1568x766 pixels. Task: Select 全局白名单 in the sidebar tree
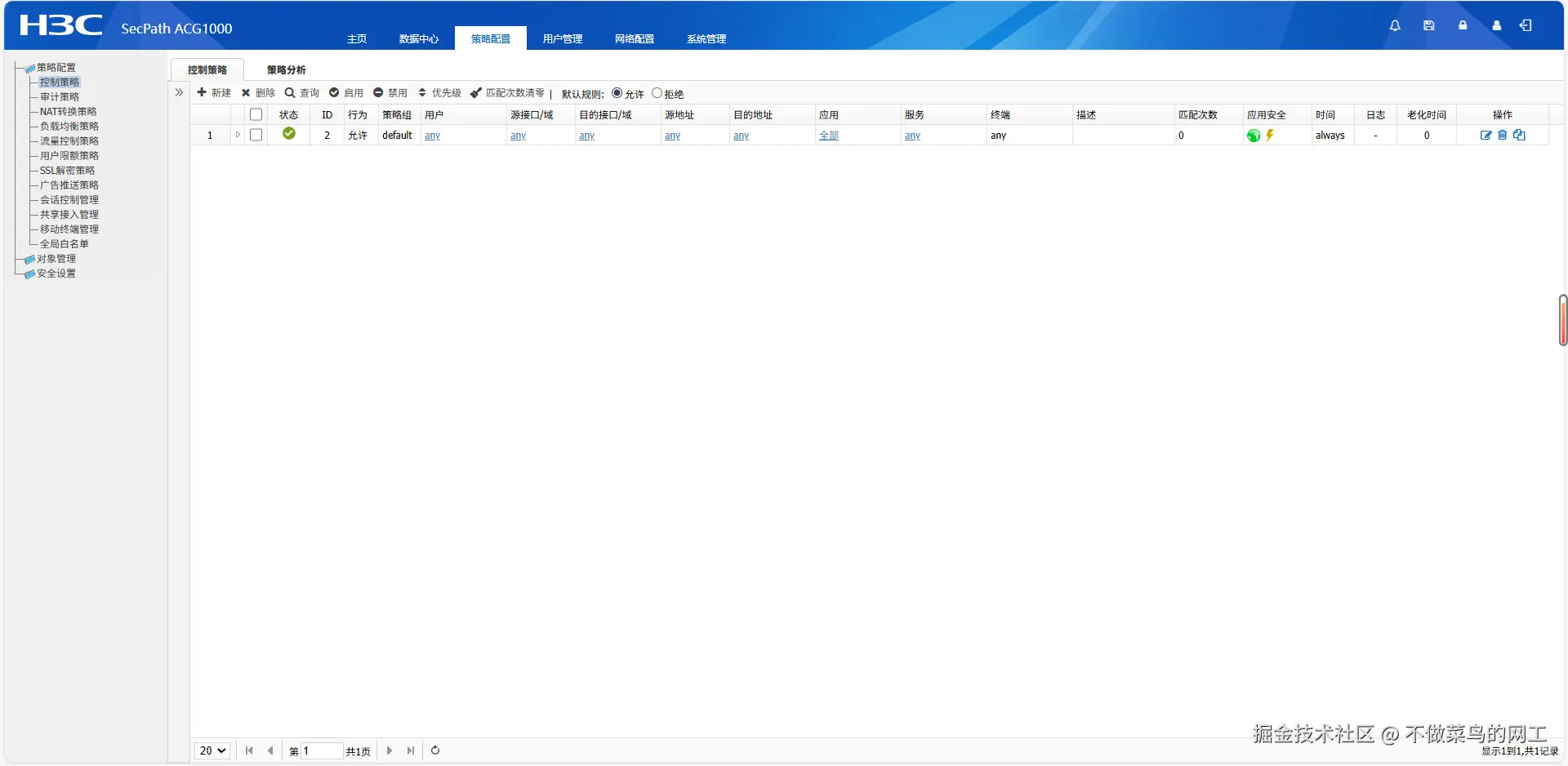click(x=65, y=244)
